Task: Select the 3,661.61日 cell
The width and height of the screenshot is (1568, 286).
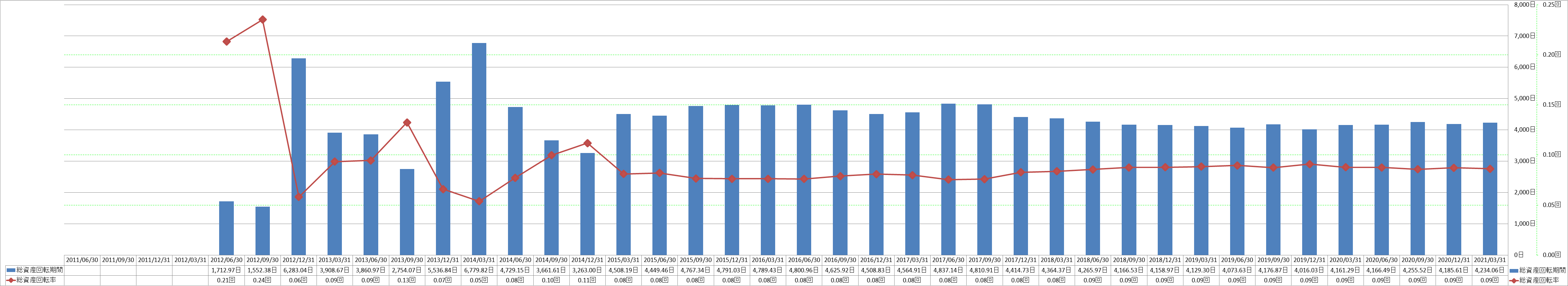Action: [x=551, y=270]
